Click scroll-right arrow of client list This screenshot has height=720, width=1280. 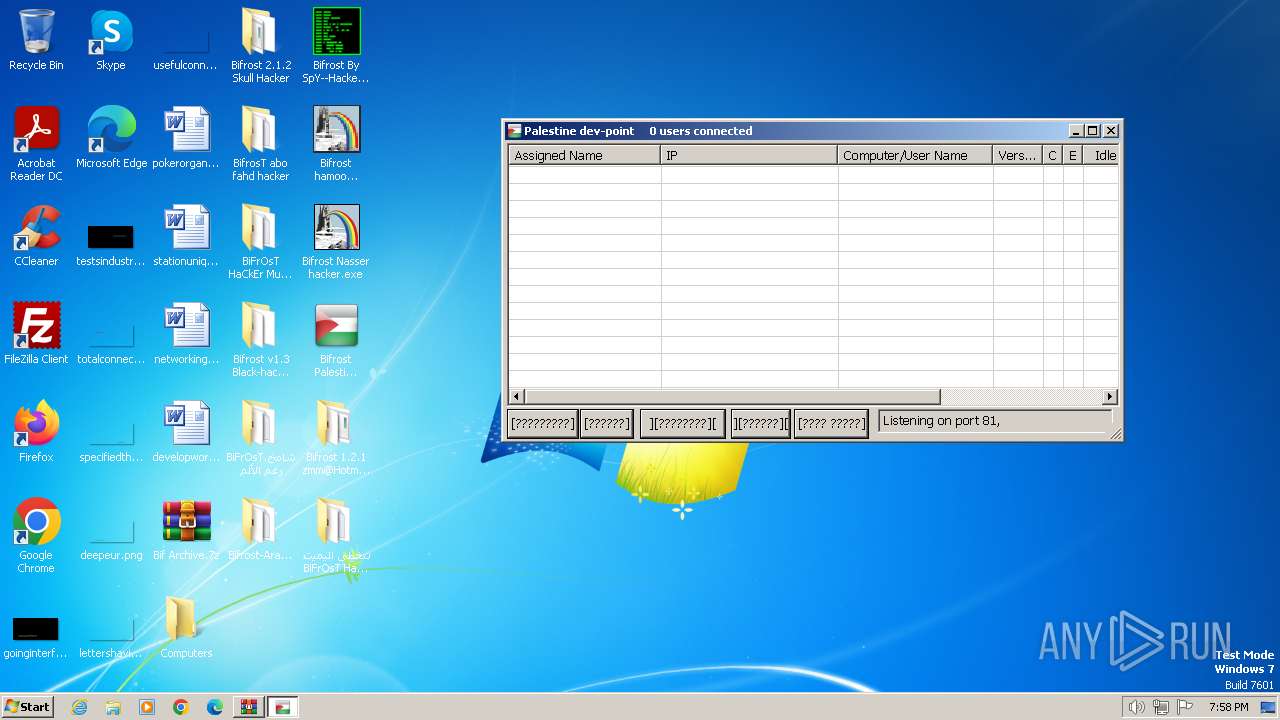point(1109,397)
